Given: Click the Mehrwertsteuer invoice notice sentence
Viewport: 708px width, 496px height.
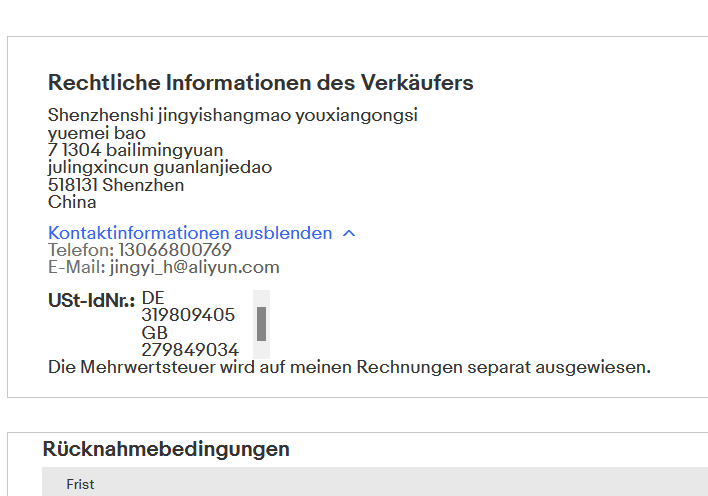Looking at the screenshot, I should click(x=349, y=367).
